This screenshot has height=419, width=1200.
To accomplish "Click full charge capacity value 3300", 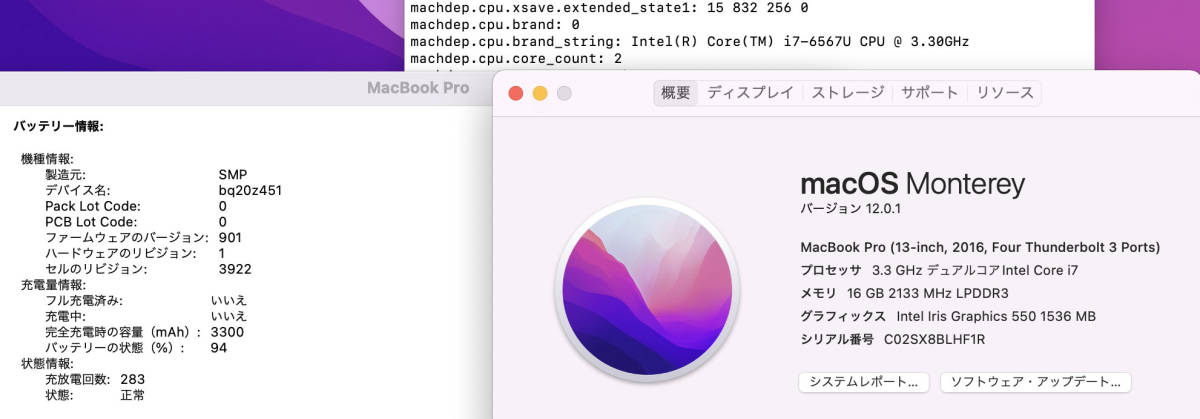I will click(228, 332).
